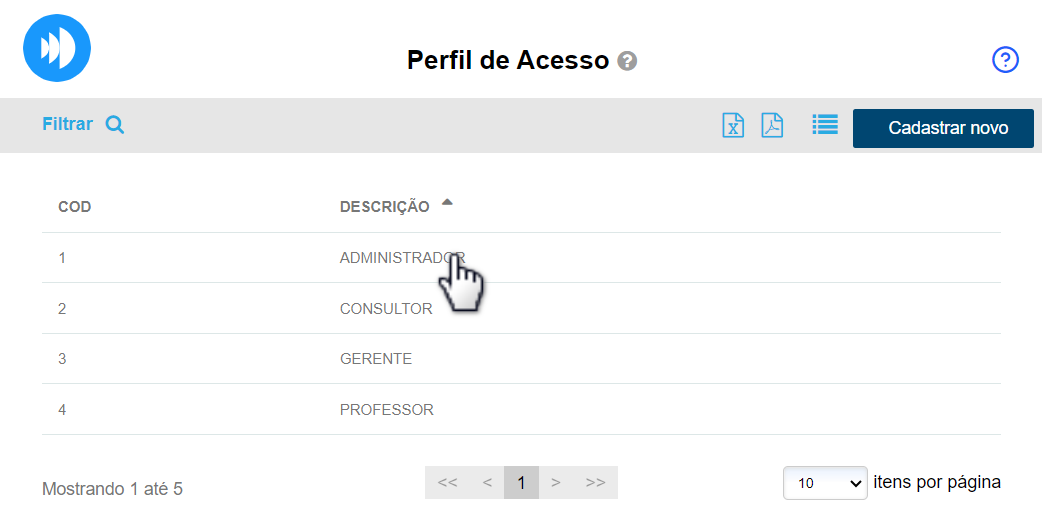Select the GERENTE profile row
The width and height of the screenshot is (1042, 523).
[x=376, y=359]
